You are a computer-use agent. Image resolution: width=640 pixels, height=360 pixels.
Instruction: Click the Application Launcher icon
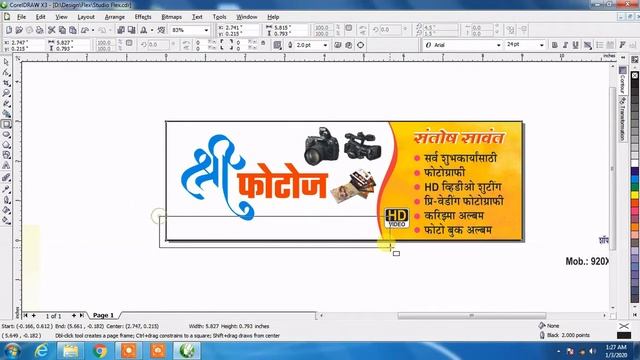pyautogui.click(x=143, y=30)
